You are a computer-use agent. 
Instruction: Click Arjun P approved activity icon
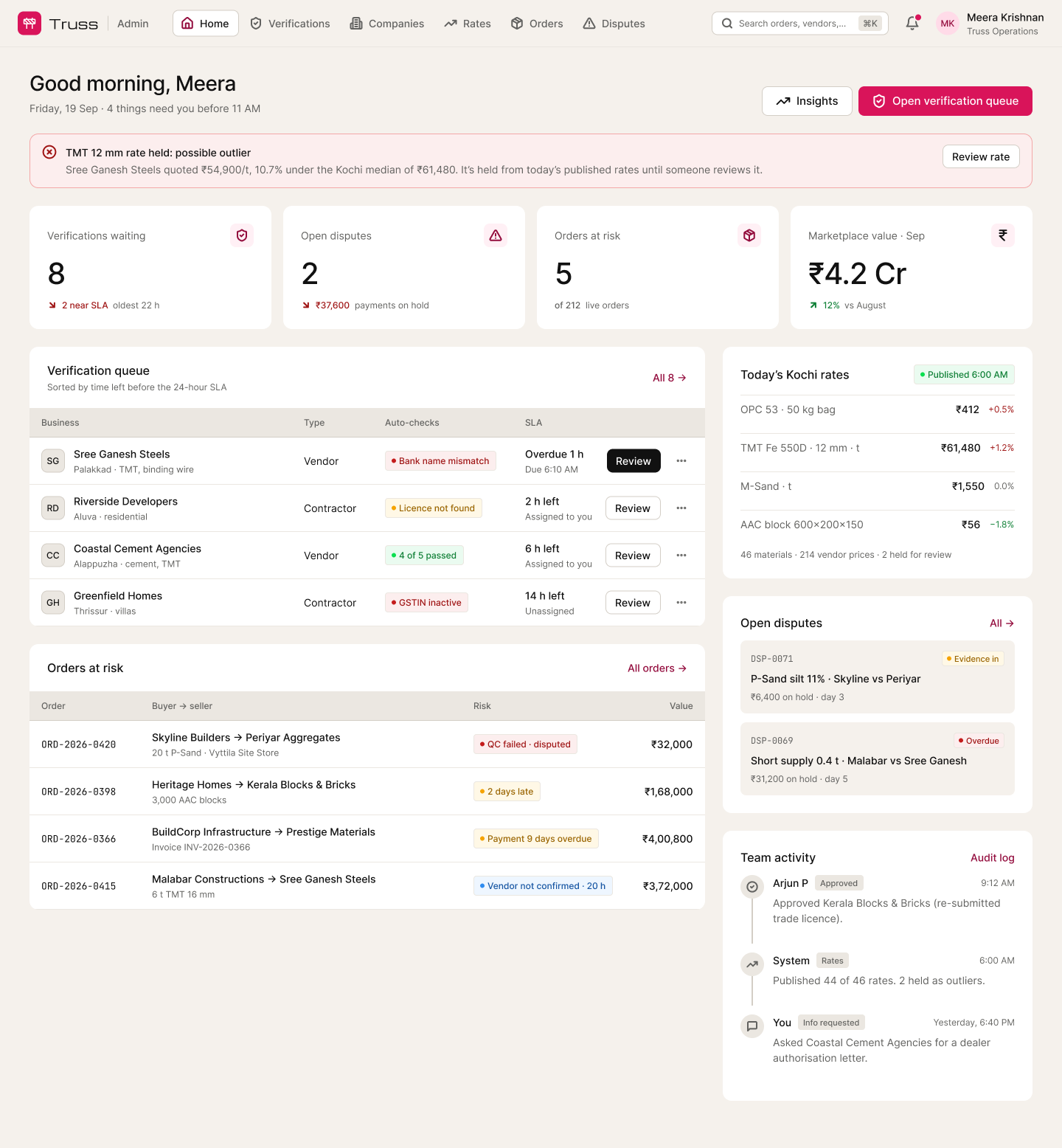click(x=752, y=887)
